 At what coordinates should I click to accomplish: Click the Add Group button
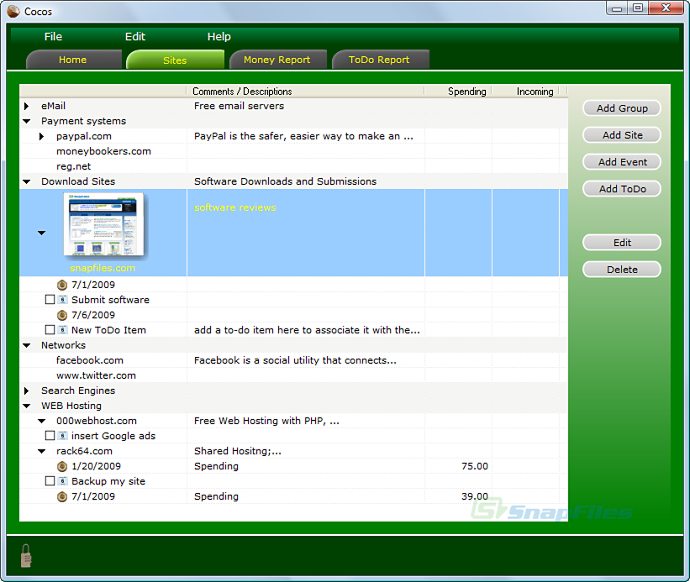click(622, 108)
